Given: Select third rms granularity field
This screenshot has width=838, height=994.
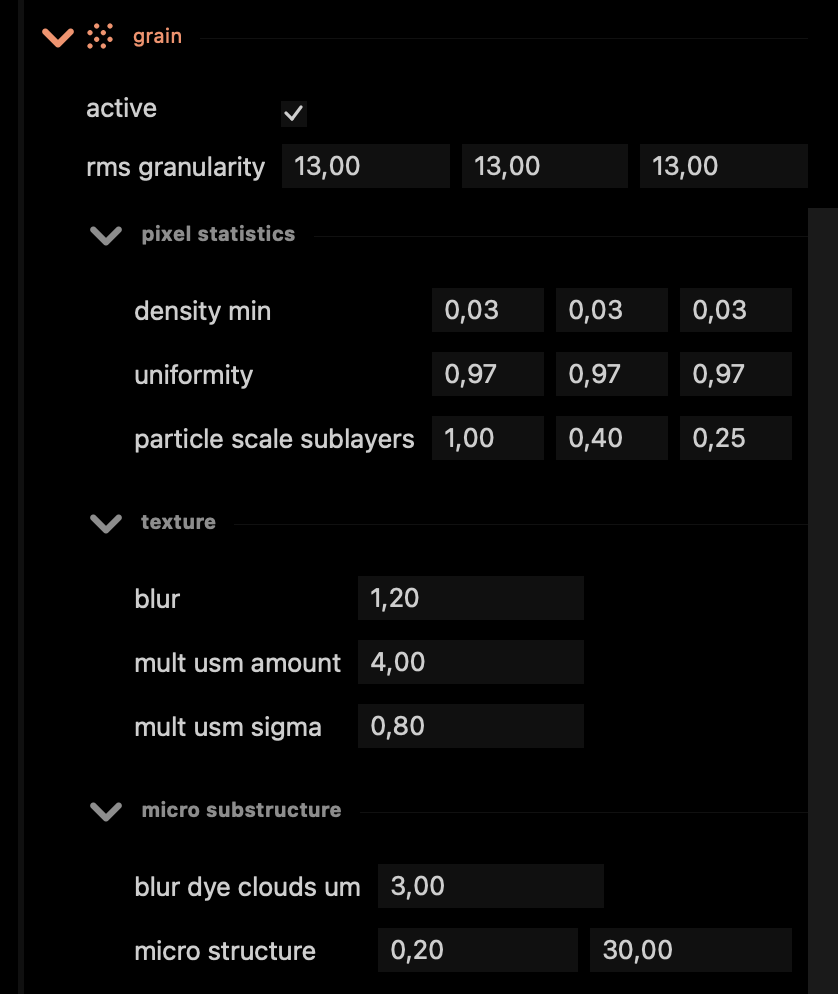Looking at the screenshot, I should tap(723, 166).
